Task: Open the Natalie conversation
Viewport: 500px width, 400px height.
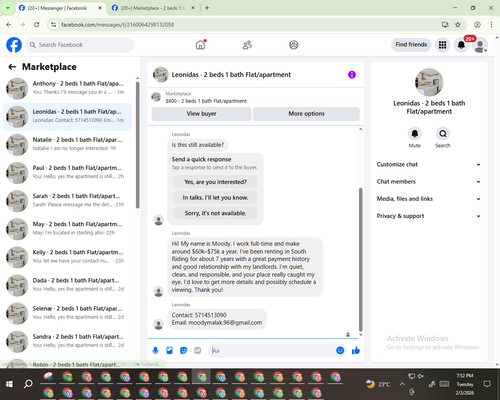Action: [x=67, y=144]
